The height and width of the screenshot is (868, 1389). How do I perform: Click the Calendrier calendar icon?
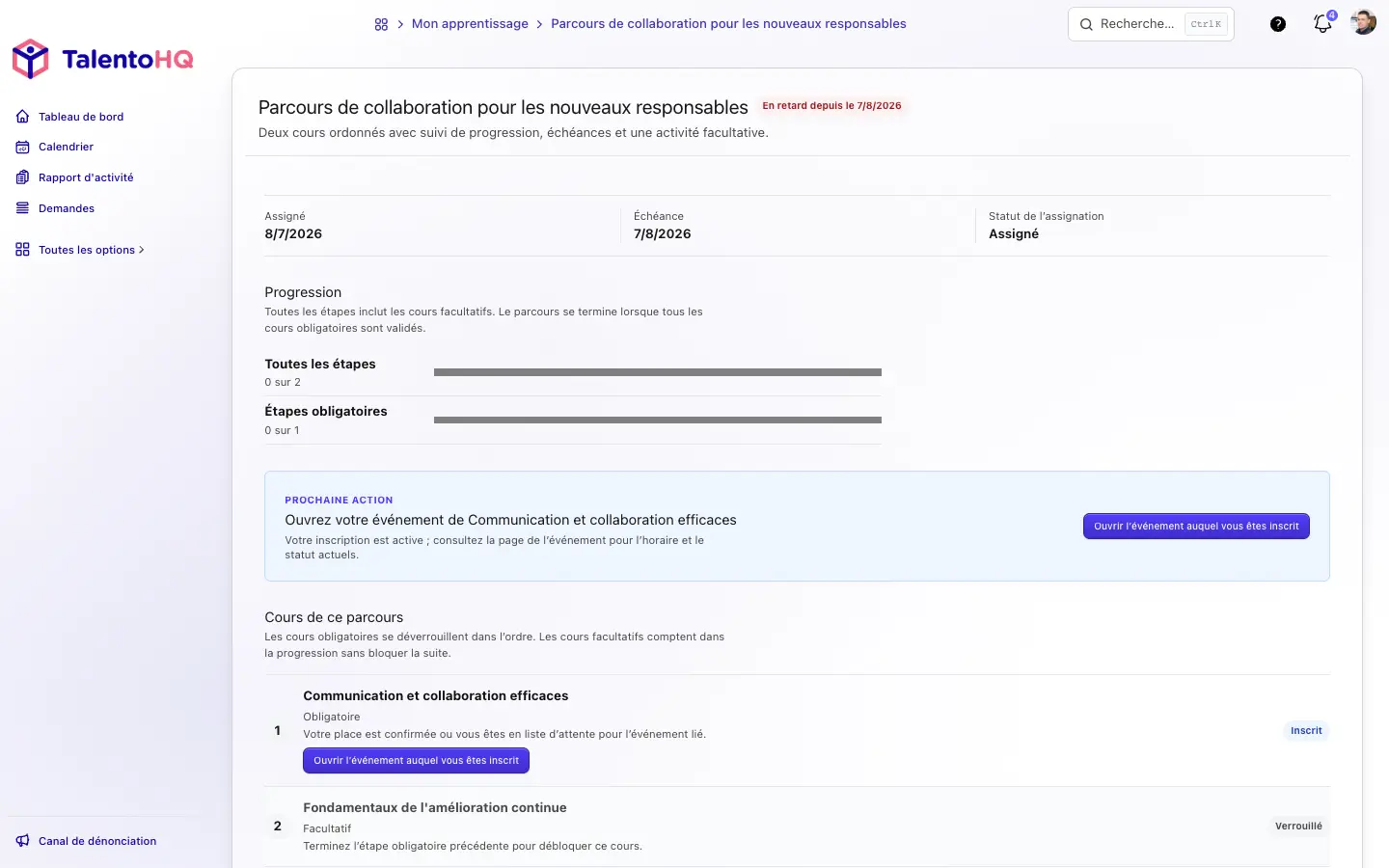(23, 147)
